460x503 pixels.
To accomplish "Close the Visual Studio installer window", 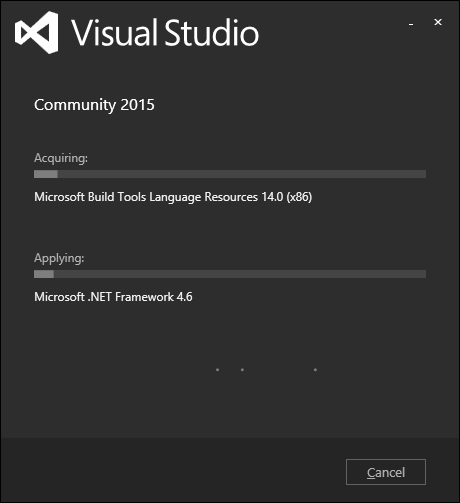I will pyautogui.click(x=438, y=22).
